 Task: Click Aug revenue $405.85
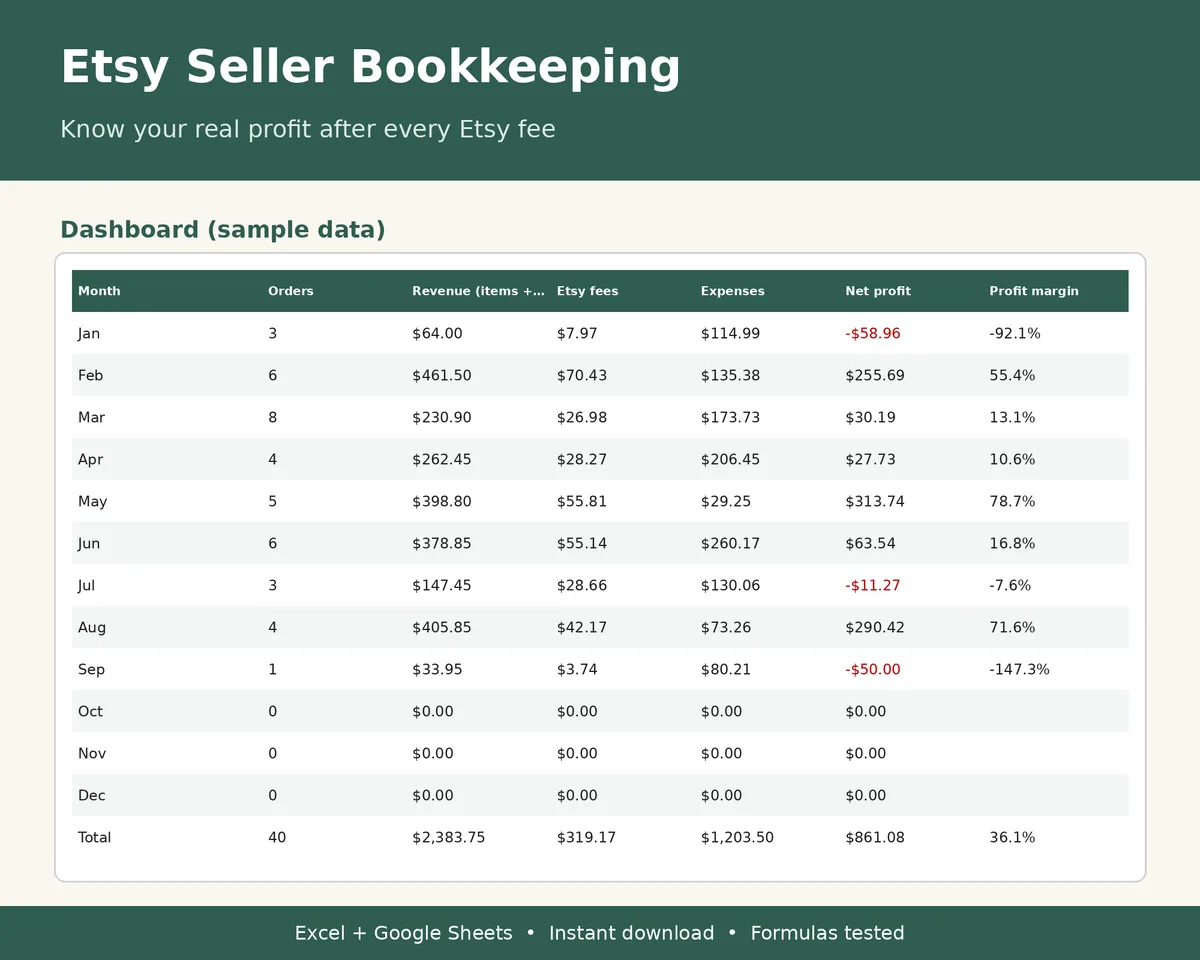click(441, 628)
